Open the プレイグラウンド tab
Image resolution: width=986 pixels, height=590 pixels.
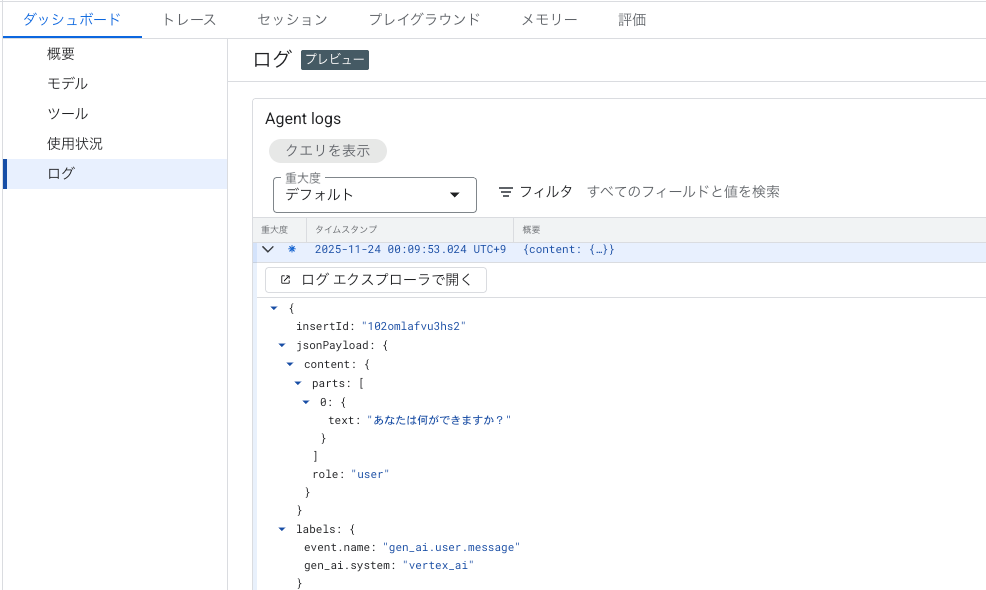tap(424, 19)
